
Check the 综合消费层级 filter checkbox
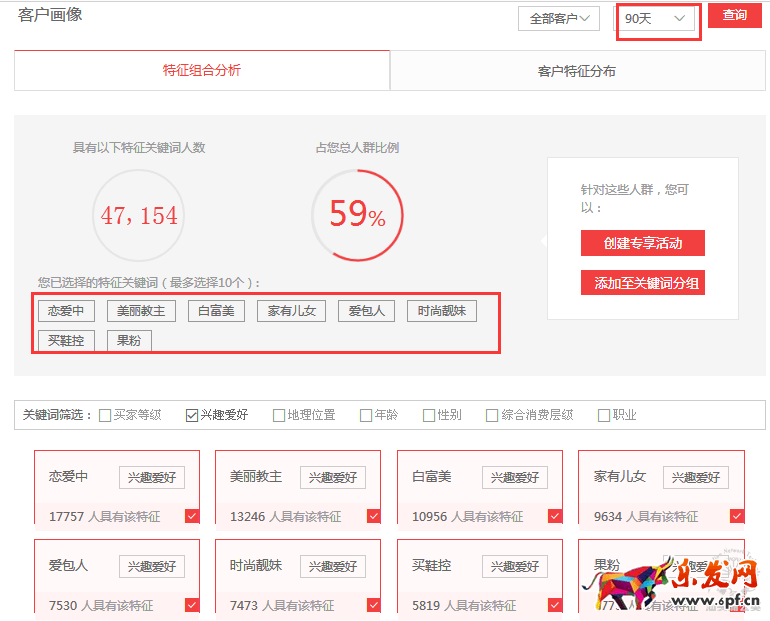(x=492, y=415)
